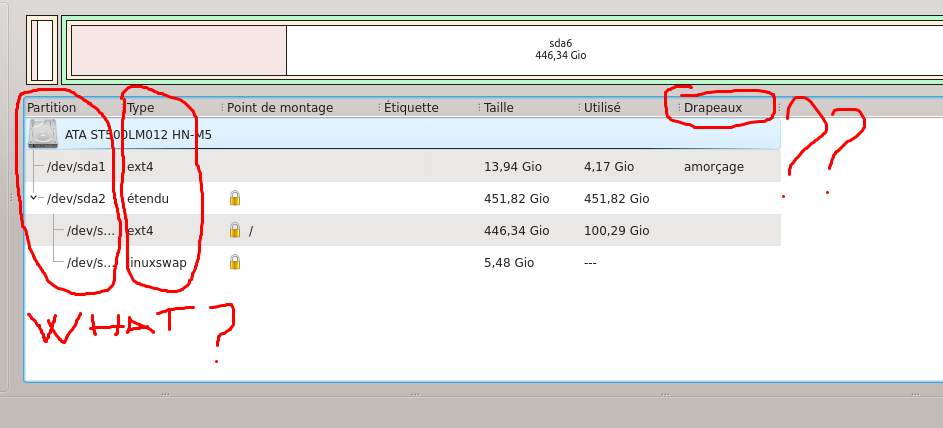The height and width of the screenshot is (428, 943).
Task: Sort partitions by the Taille column
Action: point(499,108)
